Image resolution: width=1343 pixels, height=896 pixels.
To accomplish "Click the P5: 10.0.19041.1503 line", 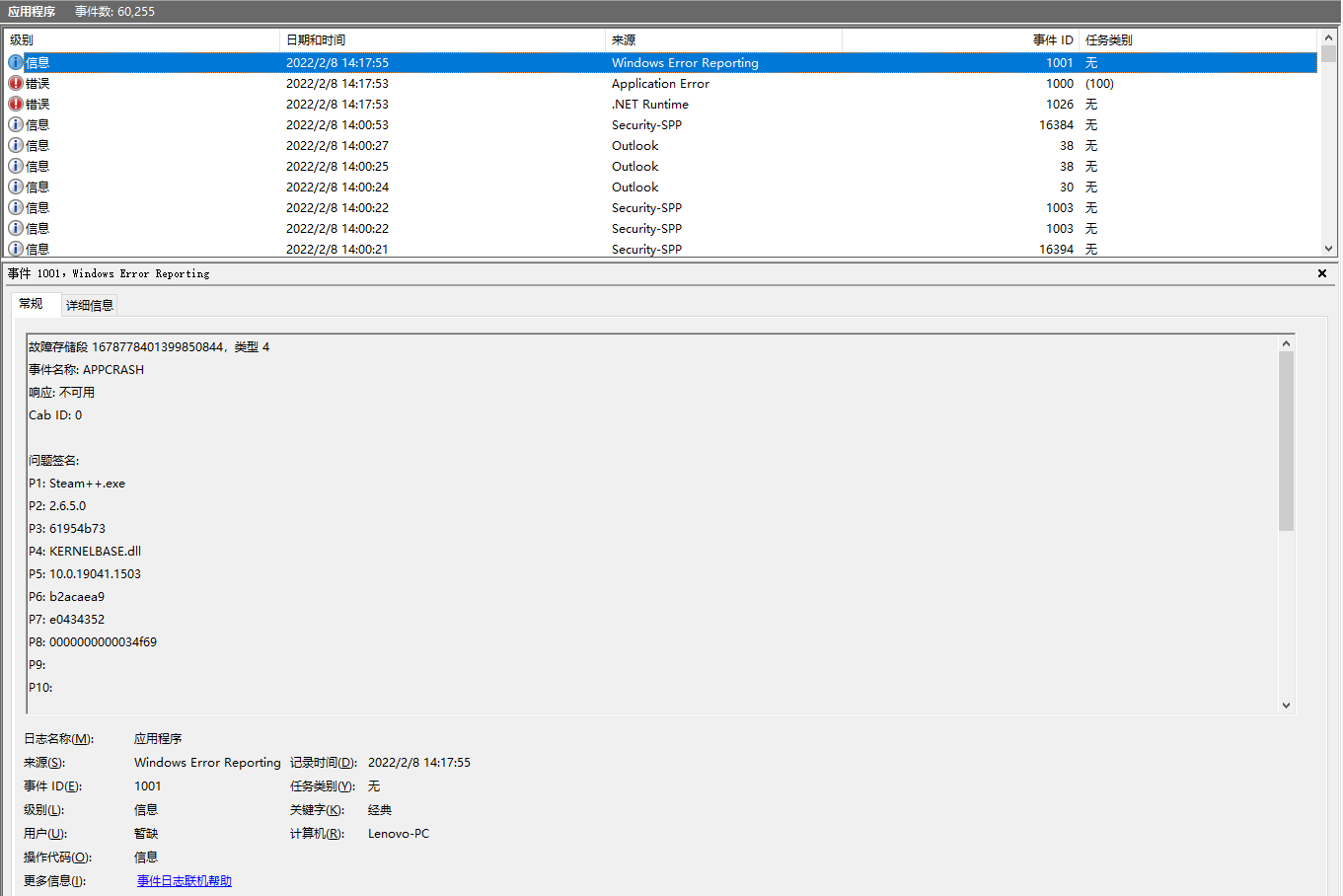I will (85, 574).
